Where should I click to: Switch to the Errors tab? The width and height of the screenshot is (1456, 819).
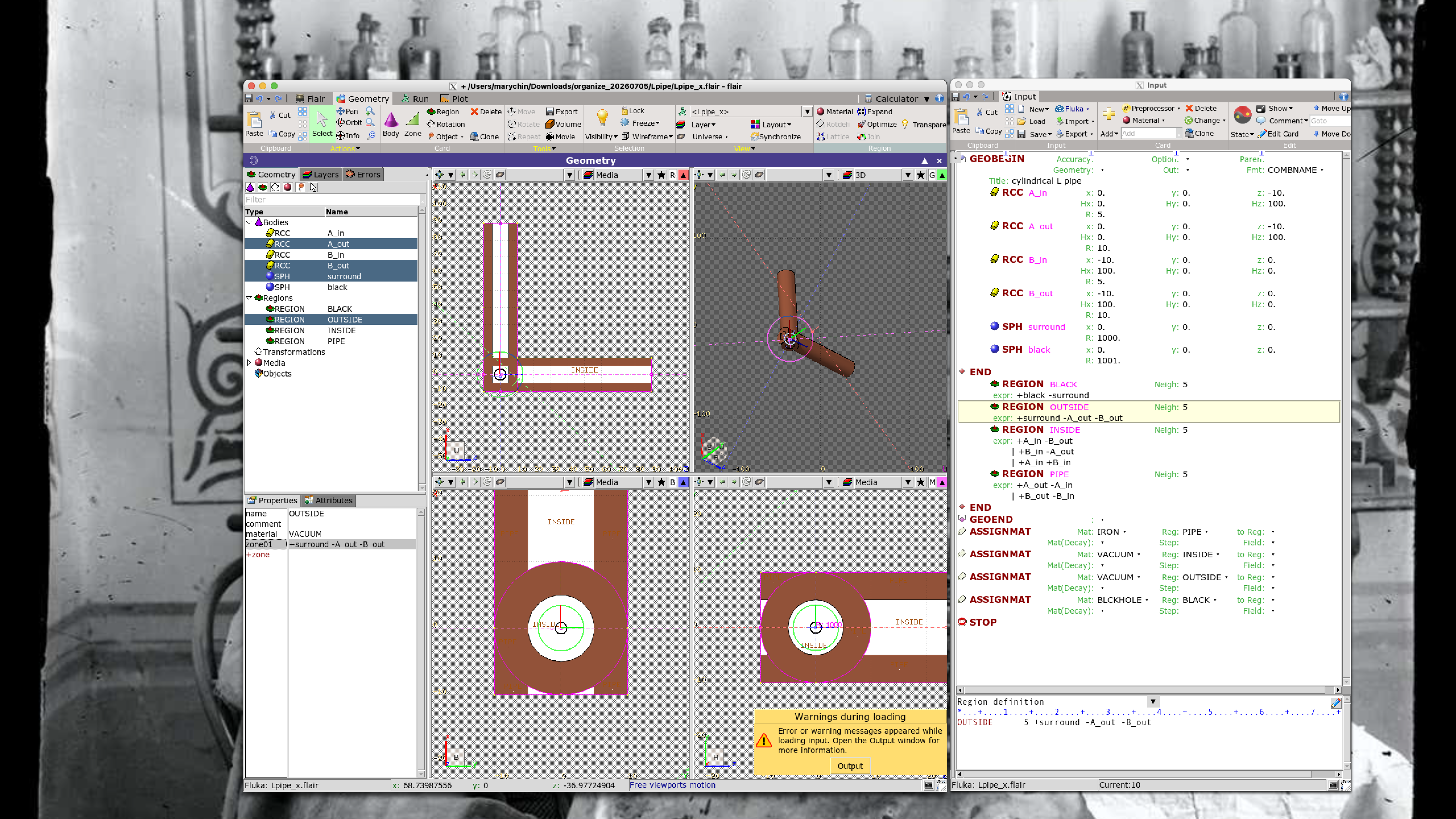click(x=363, y=175)
